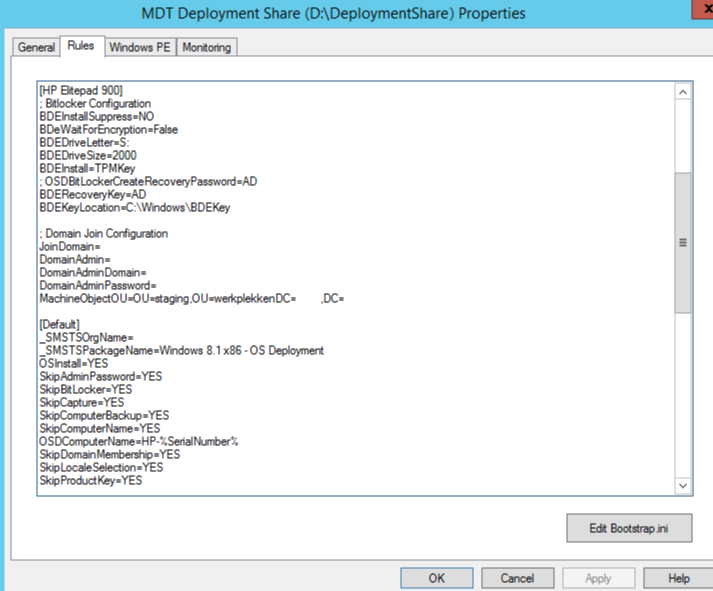
Task: Click the _SMSTSPackageName line
Action: pyautogui.click(x=181, y=351)
